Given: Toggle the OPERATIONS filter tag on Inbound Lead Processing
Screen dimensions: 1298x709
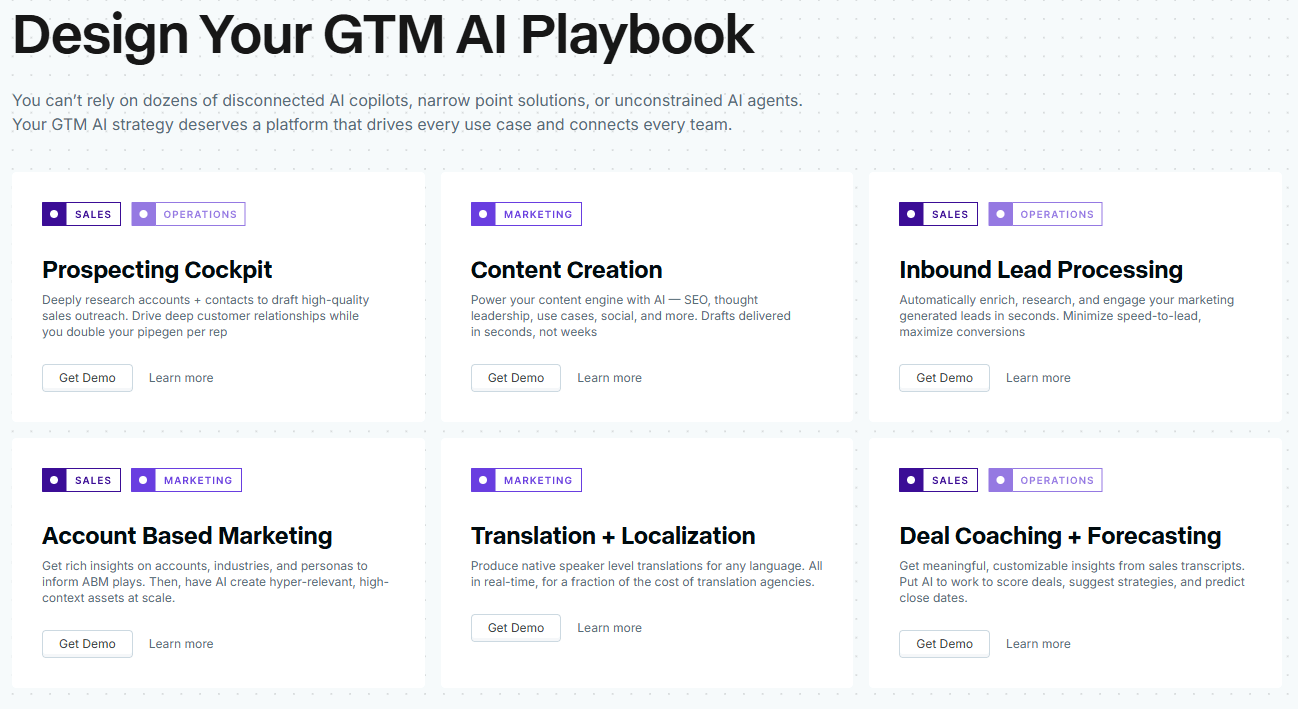Looking at the screenshot, I should tap(1045, 213).
